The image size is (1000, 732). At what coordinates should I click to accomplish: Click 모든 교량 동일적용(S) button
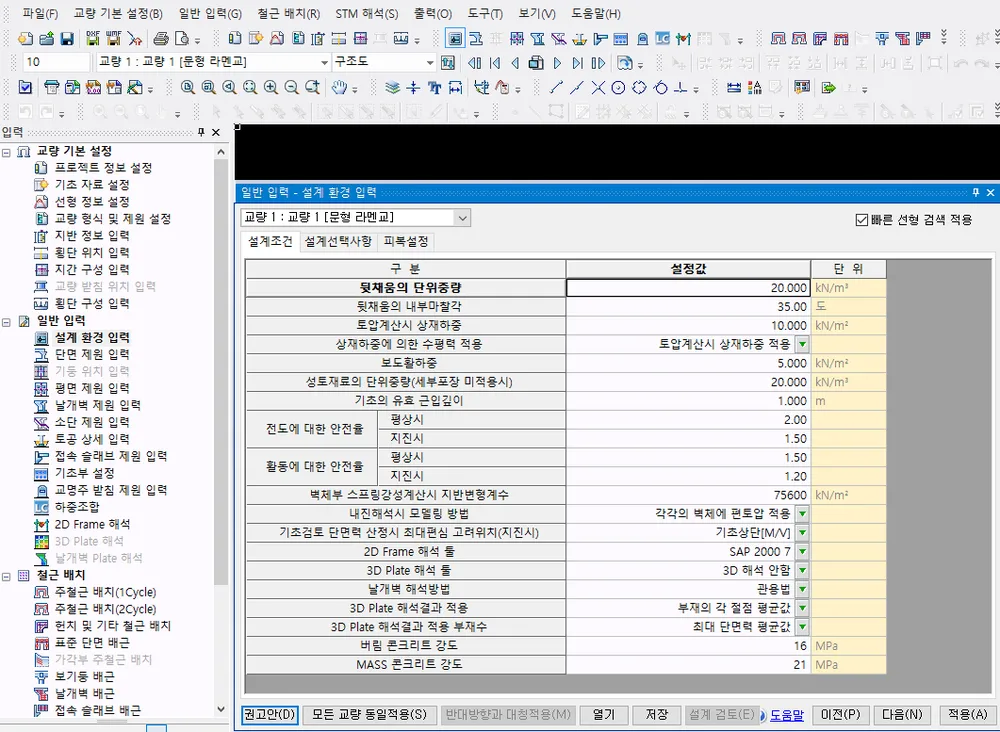point(369,715)
